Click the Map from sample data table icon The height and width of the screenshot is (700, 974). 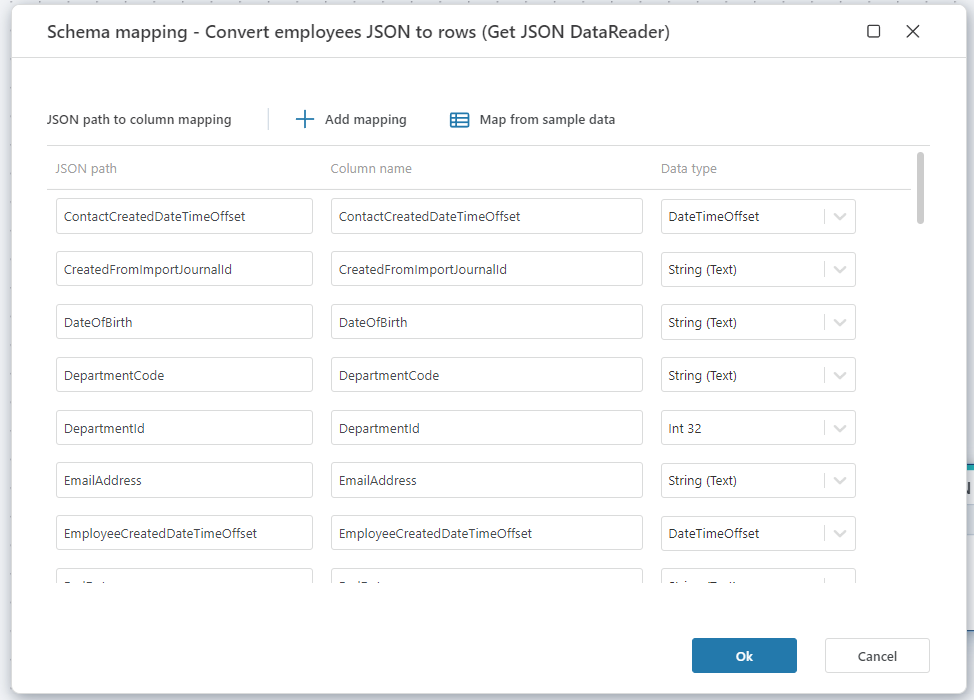coord(459,120)
